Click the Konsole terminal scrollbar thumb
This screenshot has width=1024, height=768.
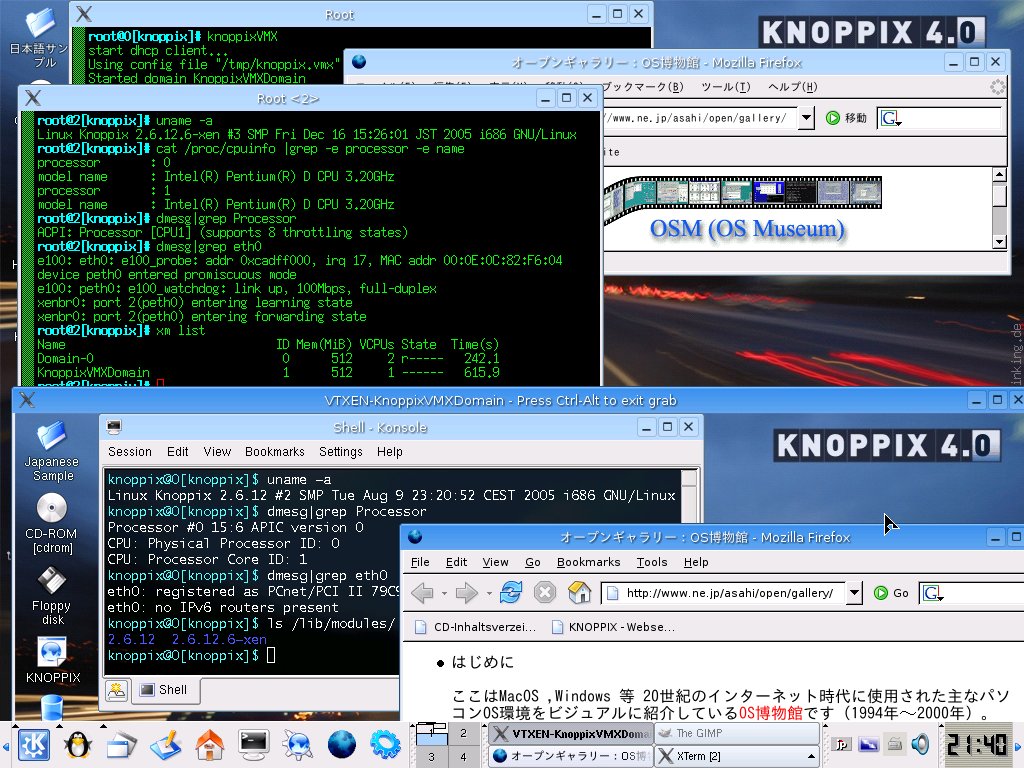point(689,477)
